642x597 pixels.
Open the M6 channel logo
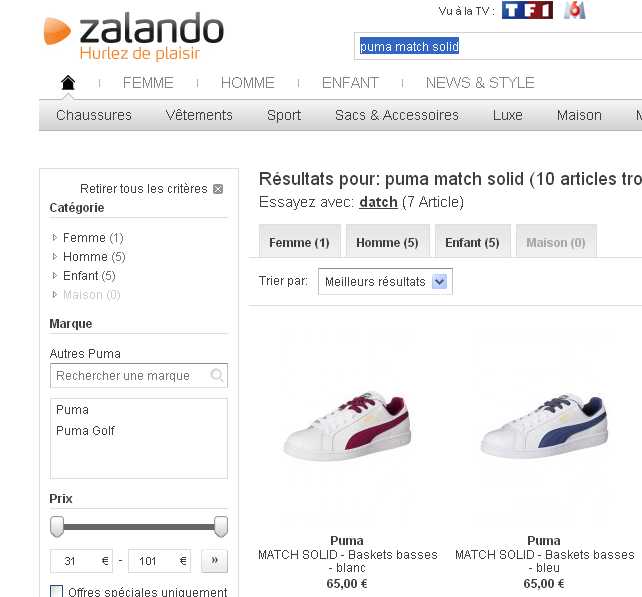click(x=574, y=10)
